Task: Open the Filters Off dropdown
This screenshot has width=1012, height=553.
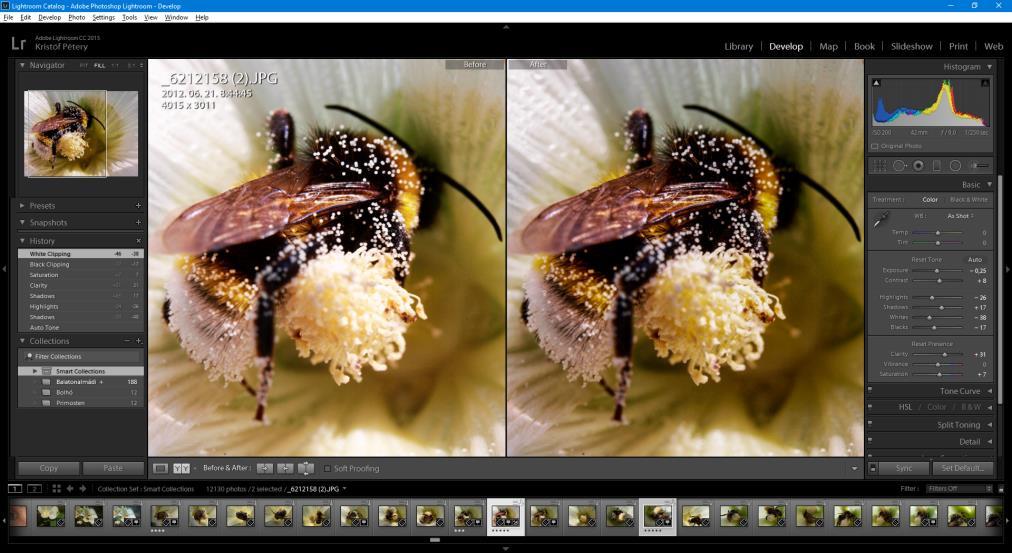Action: tap(958, 488)
